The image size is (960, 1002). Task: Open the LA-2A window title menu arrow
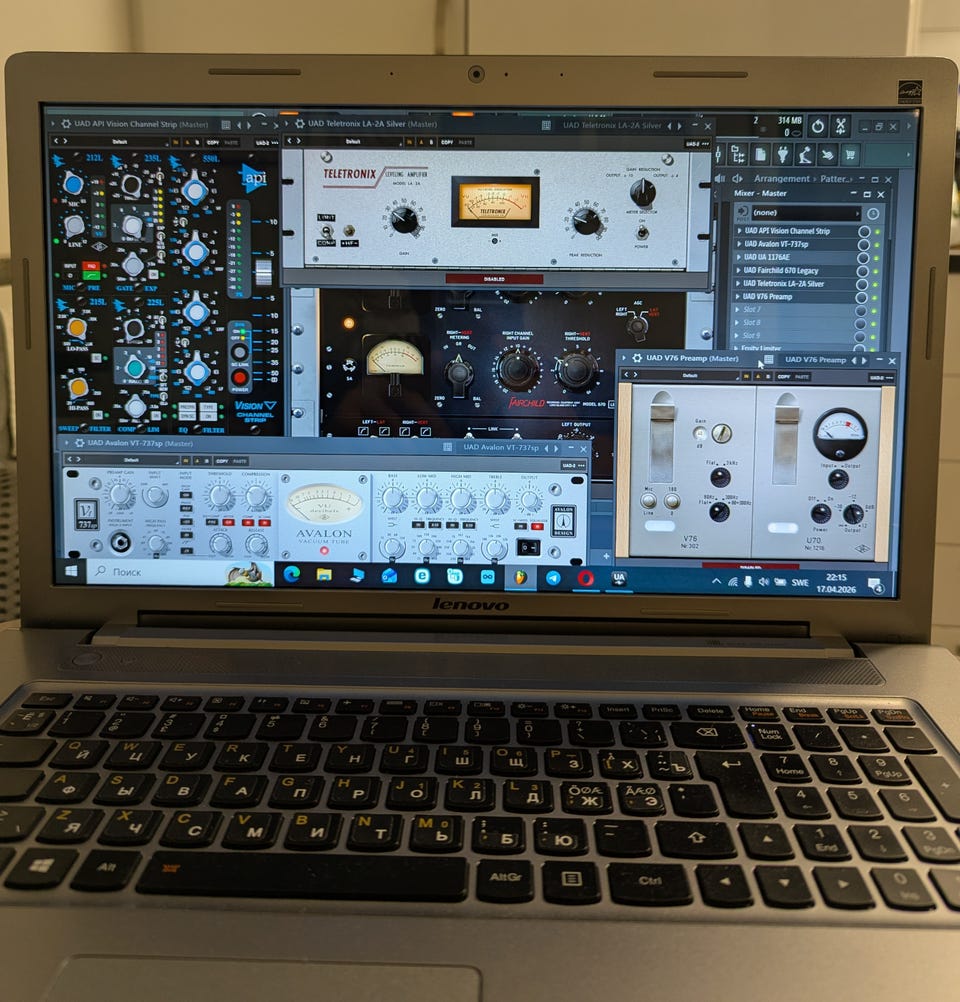[x=286, y=123]
